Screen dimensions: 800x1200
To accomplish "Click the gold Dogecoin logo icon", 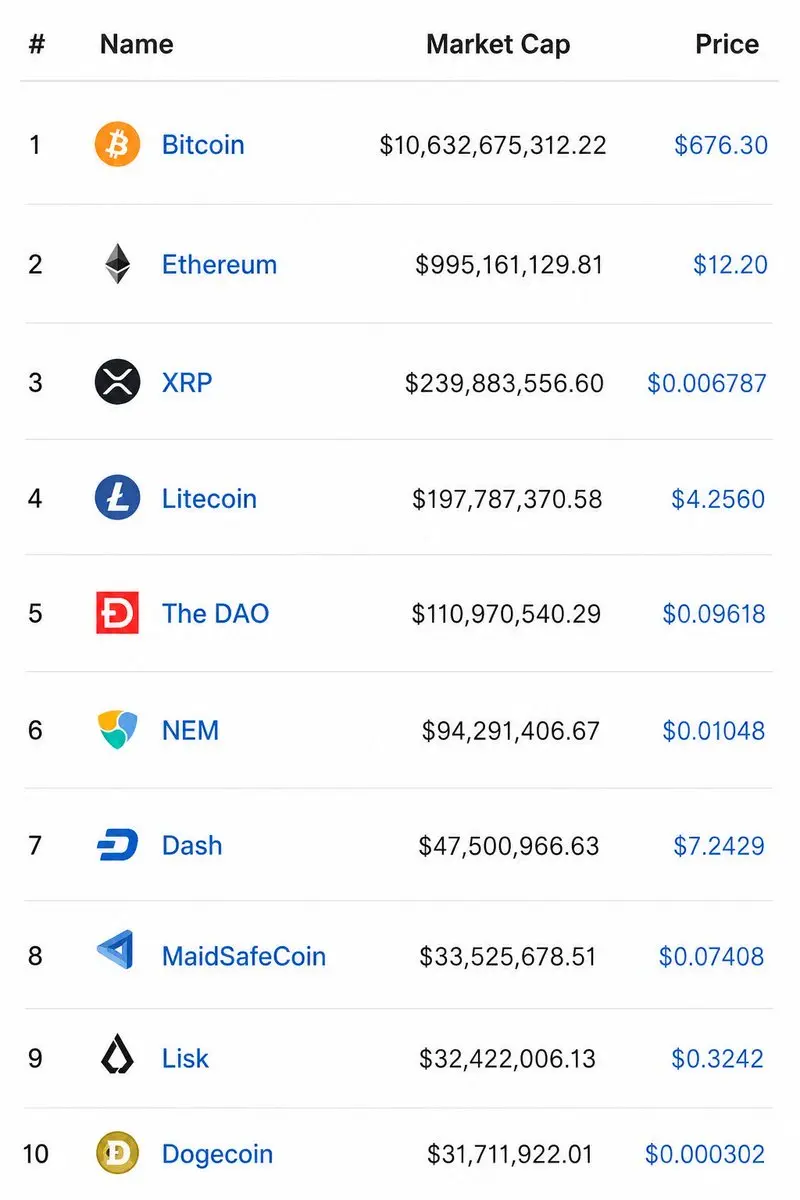I will coord(117,1154).
